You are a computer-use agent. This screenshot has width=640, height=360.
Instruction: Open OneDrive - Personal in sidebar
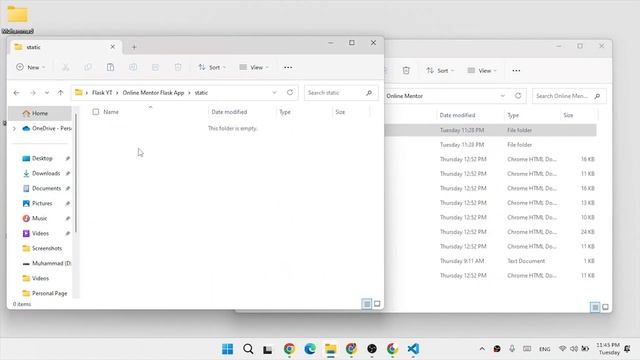click(46, 129)
